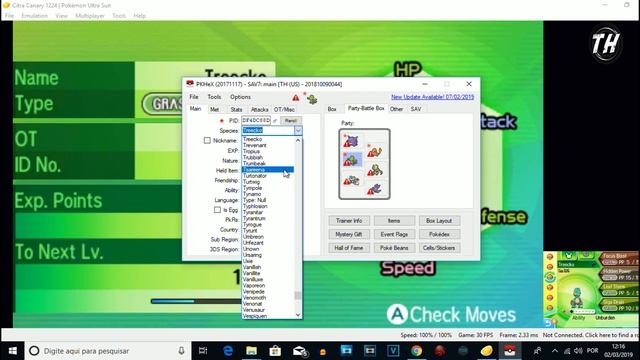The height and width of the screenshot is (360, 640).
Task: Switch to Citra lemon icon on taskbar
Action: (487, 351)
